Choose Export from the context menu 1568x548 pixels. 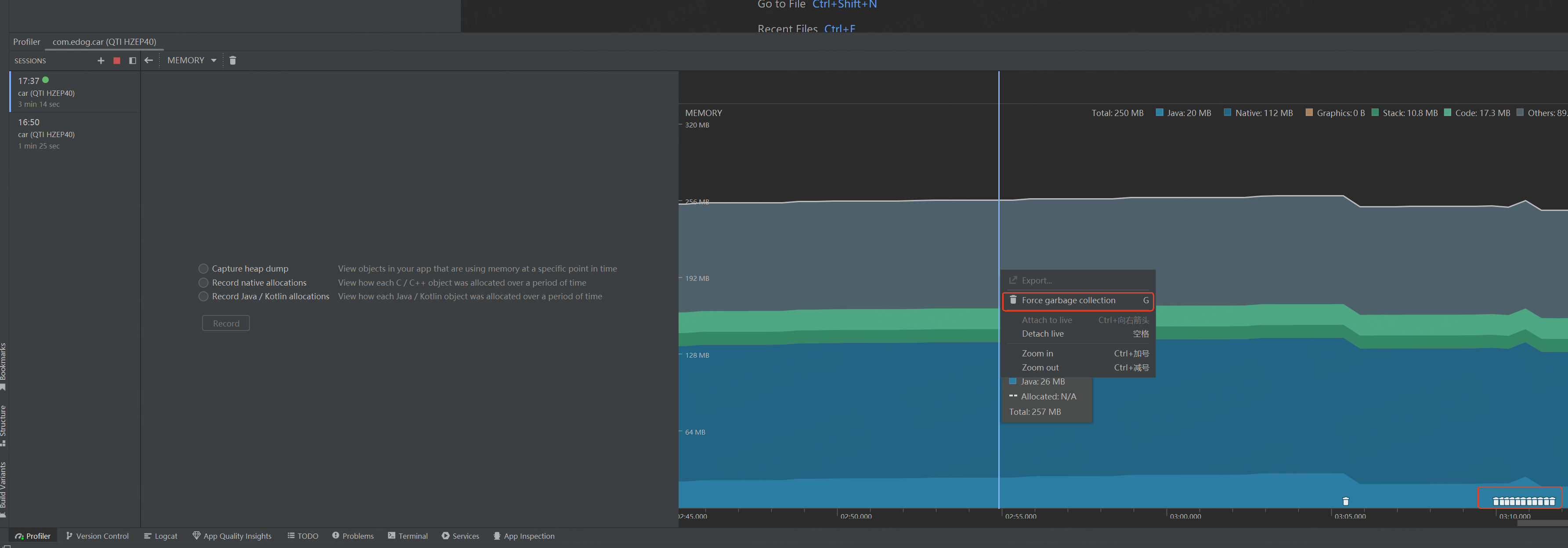coord(1078,280)
